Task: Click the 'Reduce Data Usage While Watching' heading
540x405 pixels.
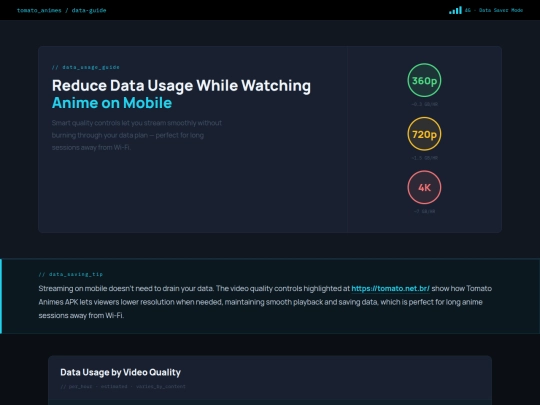Action: pyautogui.click(x=181, y=86)
